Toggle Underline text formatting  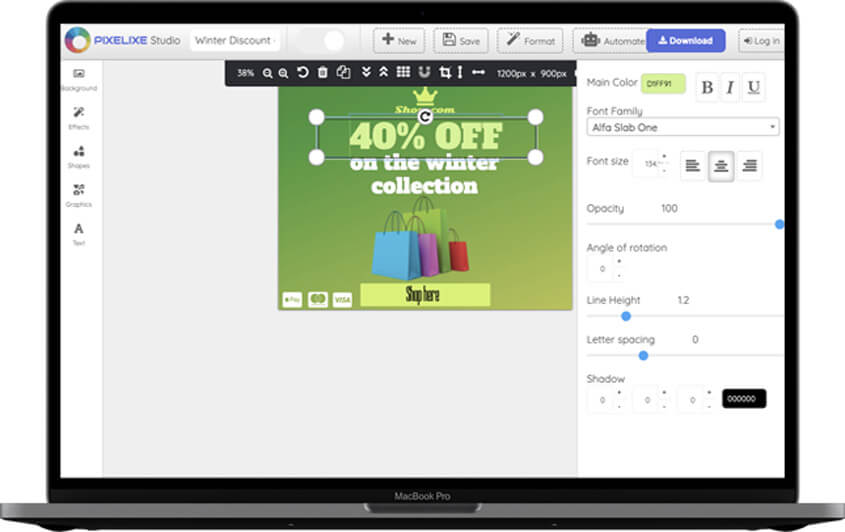point(753,87)
